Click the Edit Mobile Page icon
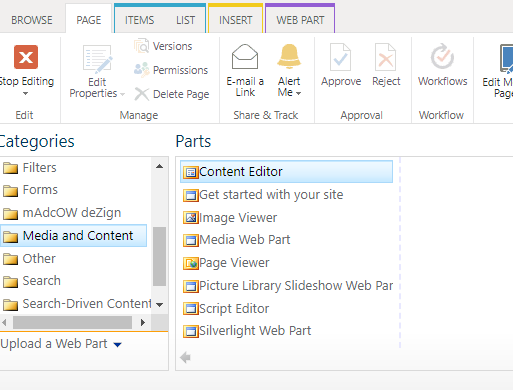The image size is (513, 390). (x=506, y=59)
